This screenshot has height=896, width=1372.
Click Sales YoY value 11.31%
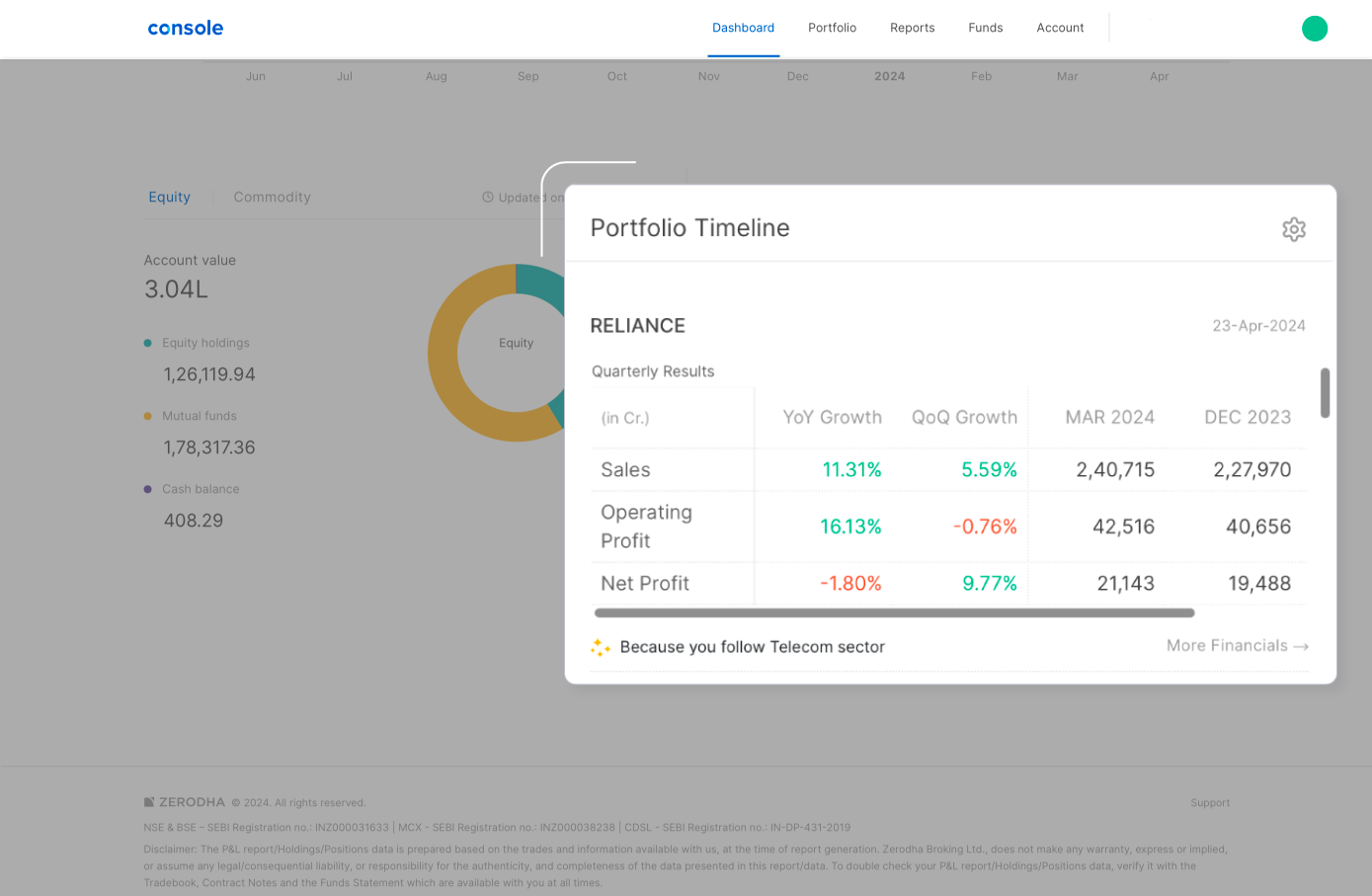pyautogui.click(x=851, y=470)
